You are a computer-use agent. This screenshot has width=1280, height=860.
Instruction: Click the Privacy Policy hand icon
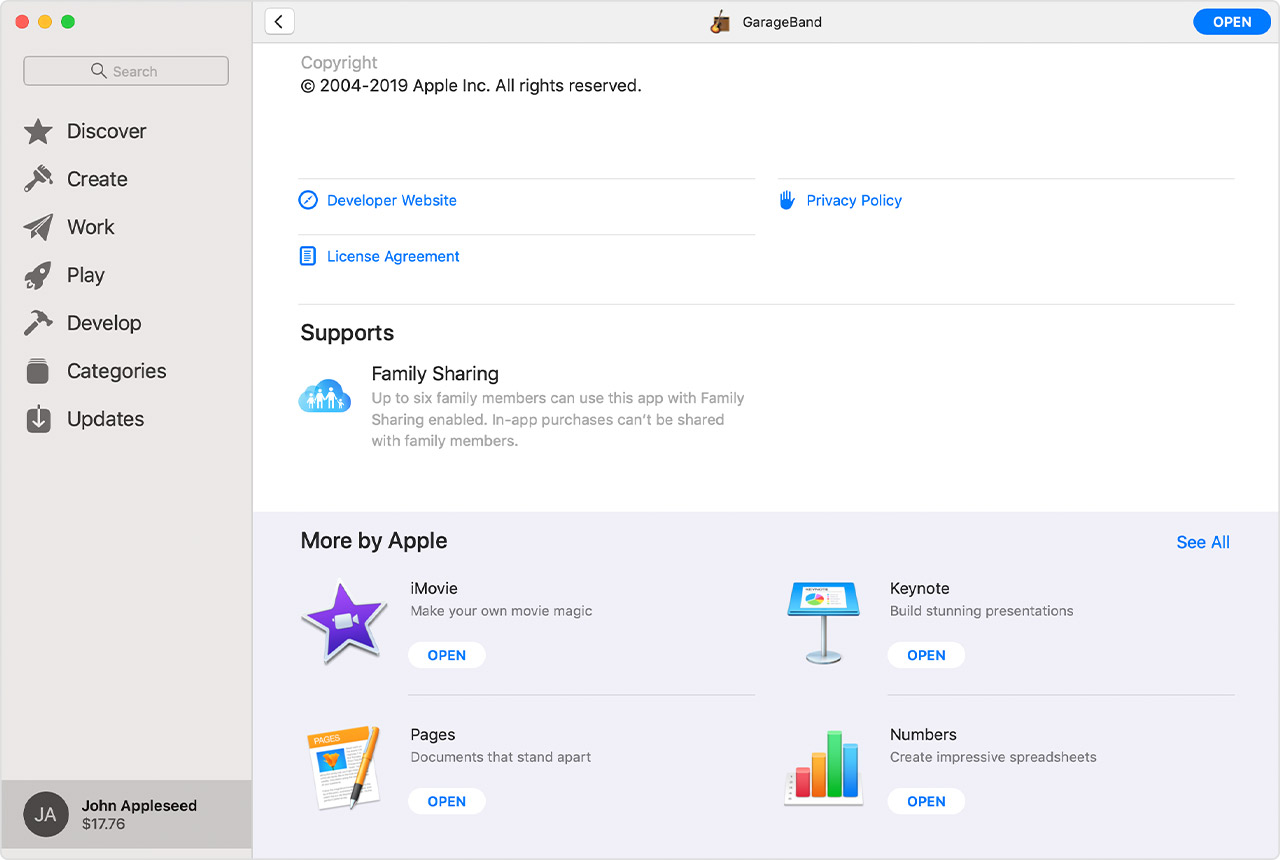pos(787,200)
